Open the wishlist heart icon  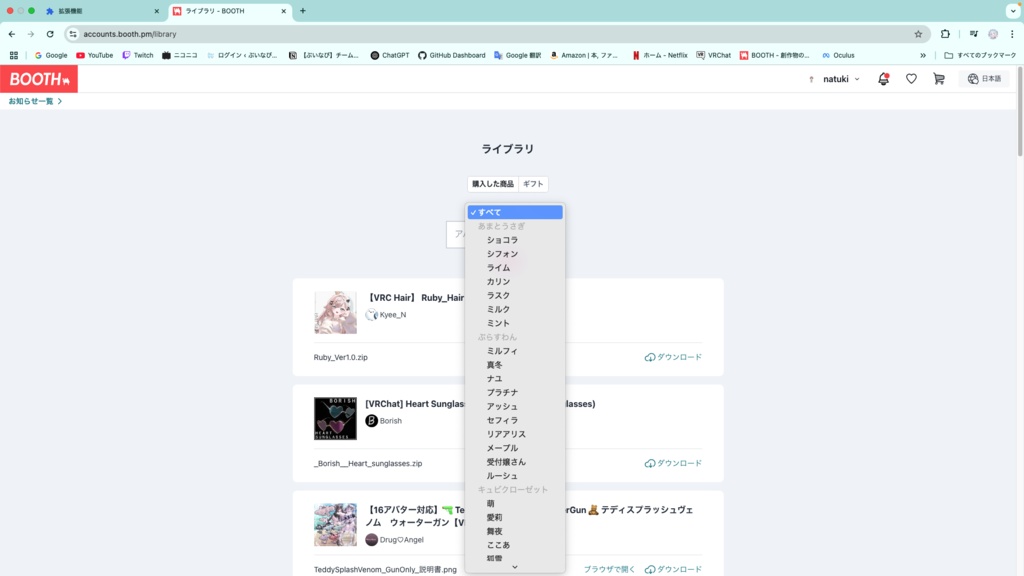point(911,78)
